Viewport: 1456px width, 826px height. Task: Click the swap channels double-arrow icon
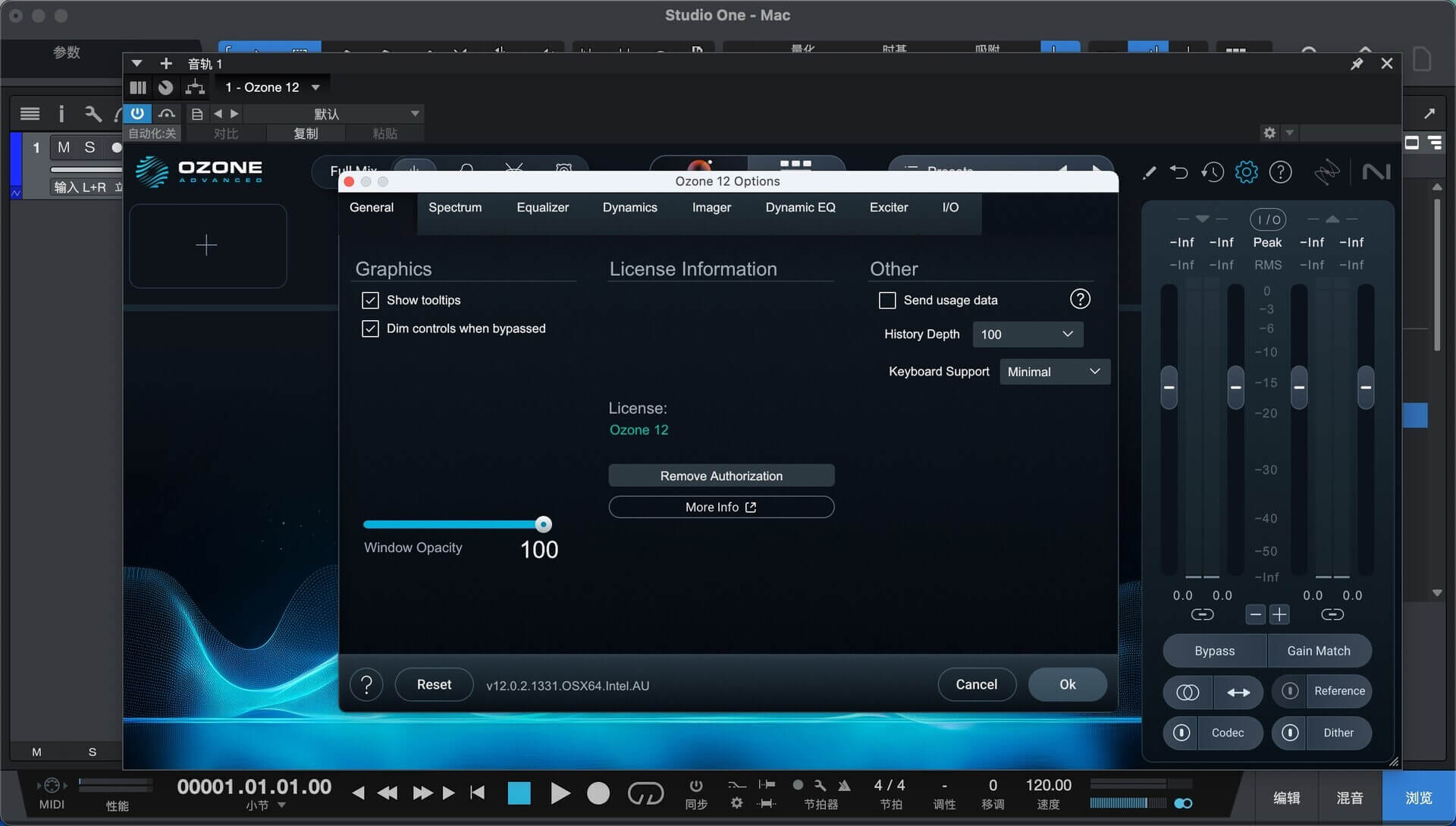tap(1238, 692)
